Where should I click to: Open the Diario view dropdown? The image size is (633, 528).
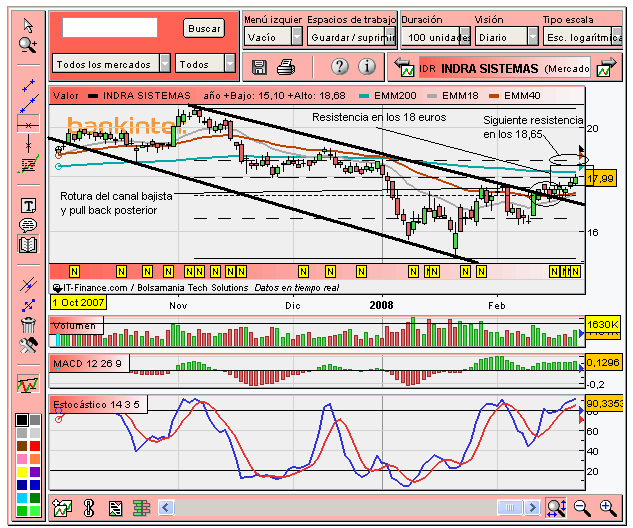(507, 37)
